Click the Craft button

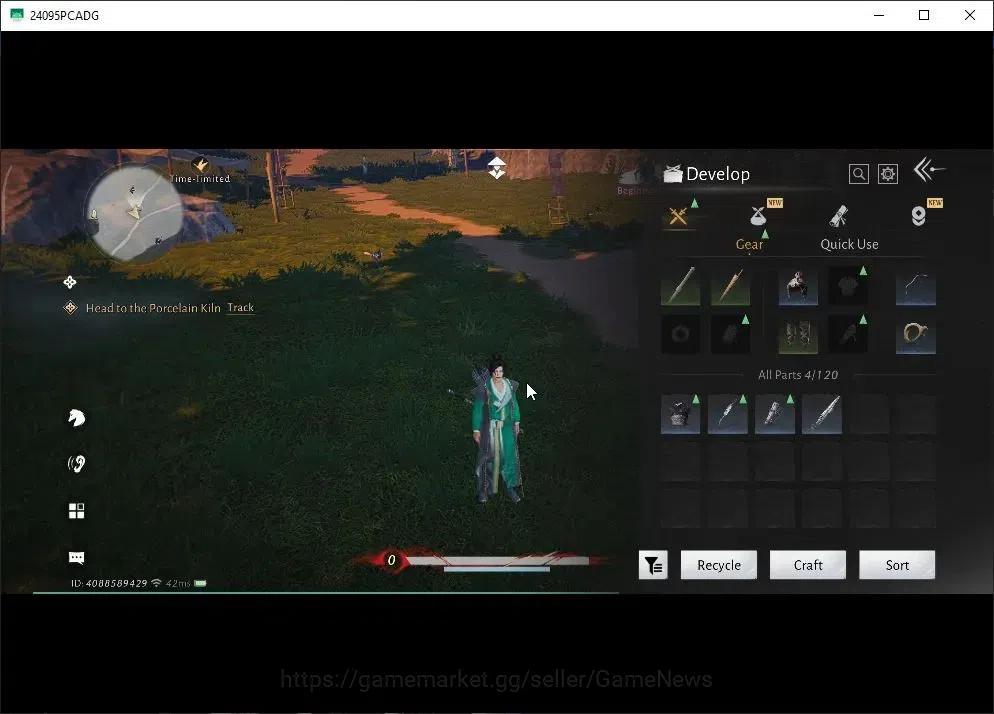click(x=808, y=565)
